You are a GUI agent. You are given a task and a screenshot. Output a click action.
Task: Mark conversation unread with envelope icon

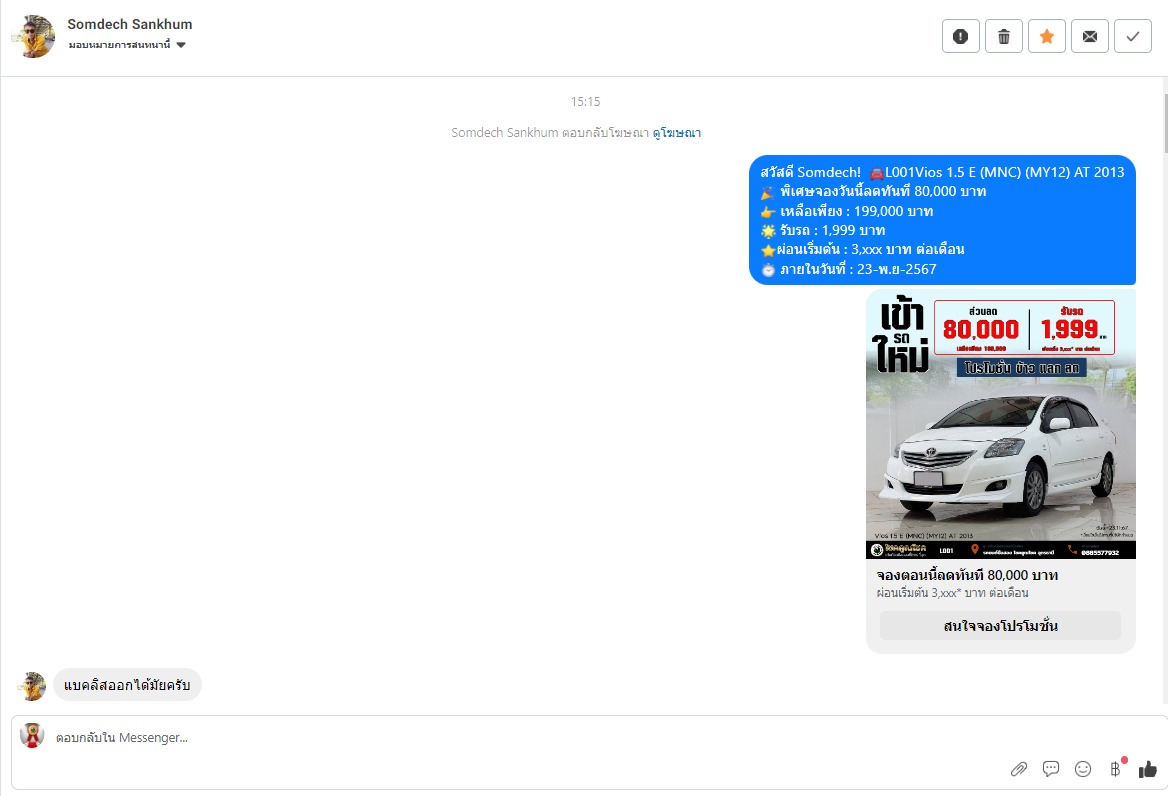pos(1089,37)
